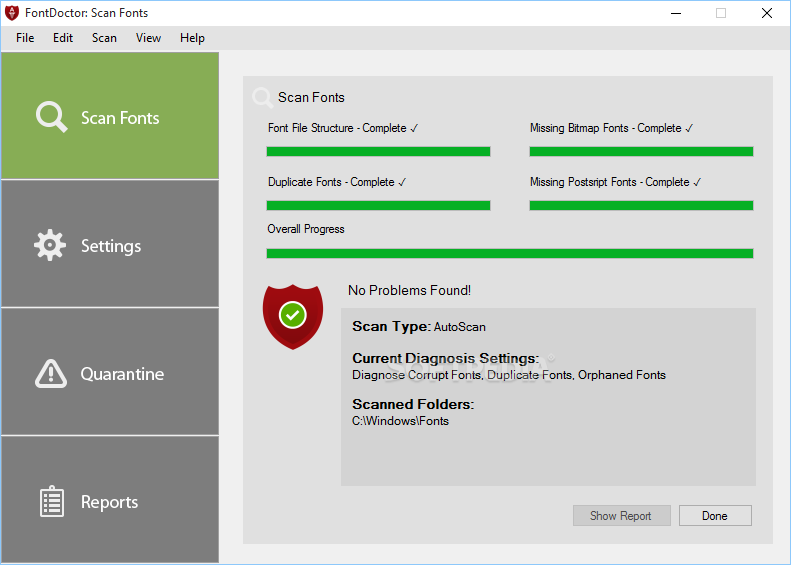Open the Help menu
The width and height of the screenshot is (791, 565).
[x=192, y=38]
